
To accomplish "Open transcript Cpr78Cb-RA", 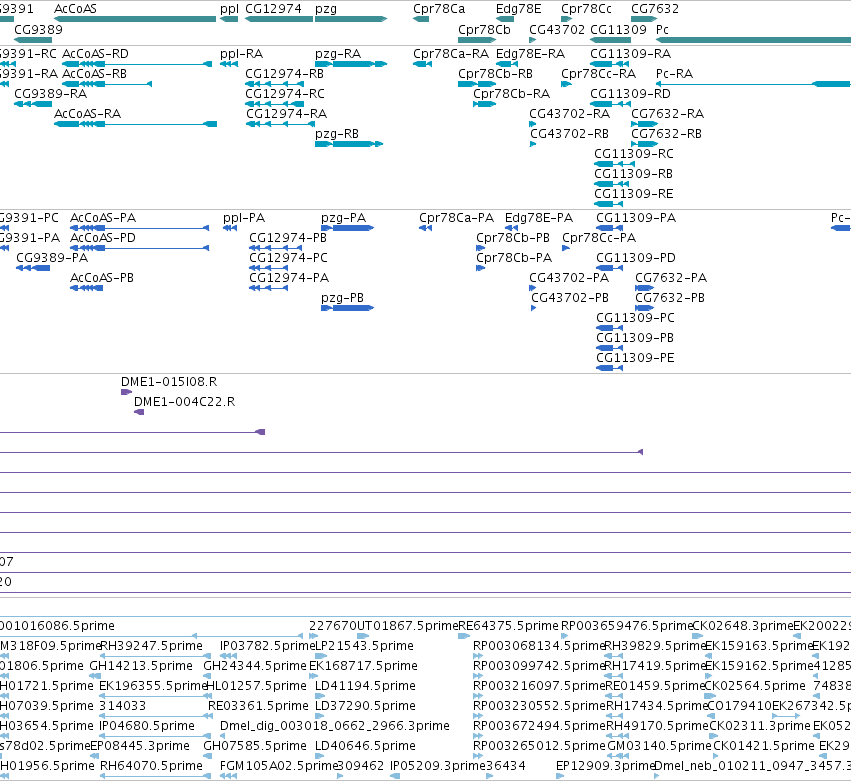I will [512, 94].
